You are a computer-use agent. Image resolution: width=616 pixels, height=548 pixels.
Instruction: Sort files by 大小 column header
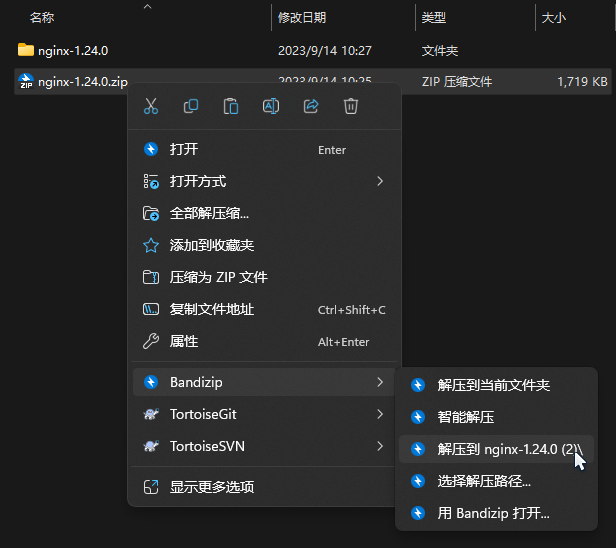tap(553, 17)
